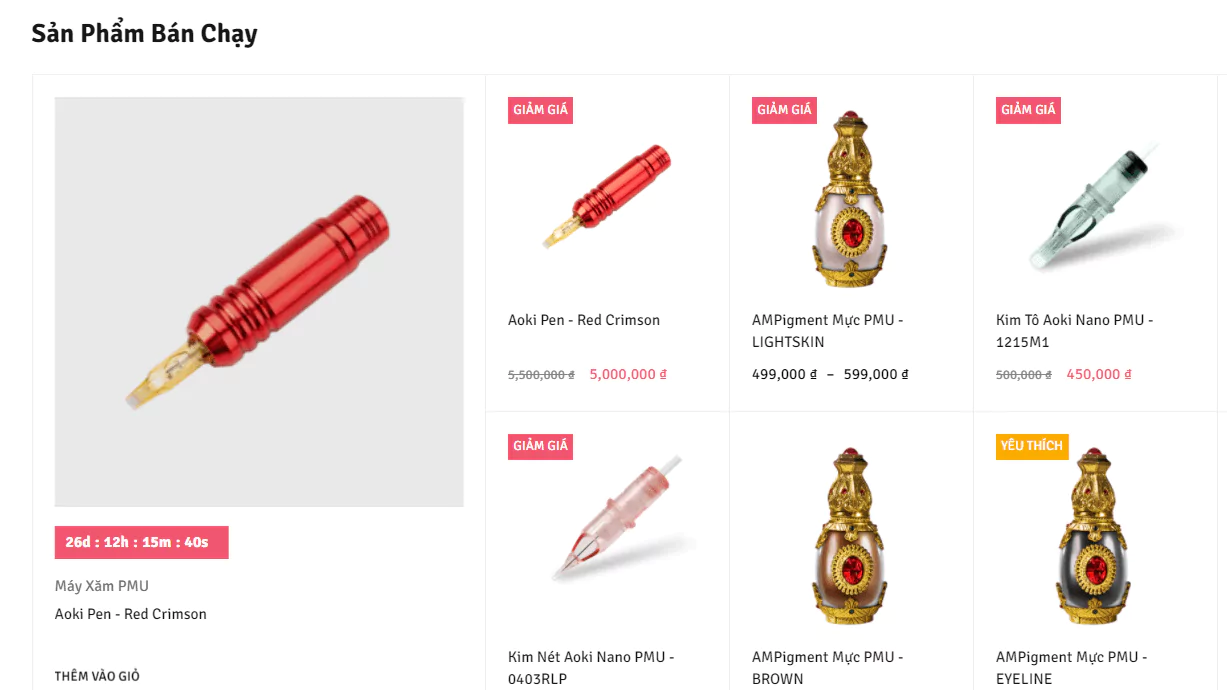Open AMPigment Mực PMU - BROWN title
The width and height of the screenshot is (1227, 690).
click(x=828, y=668)
